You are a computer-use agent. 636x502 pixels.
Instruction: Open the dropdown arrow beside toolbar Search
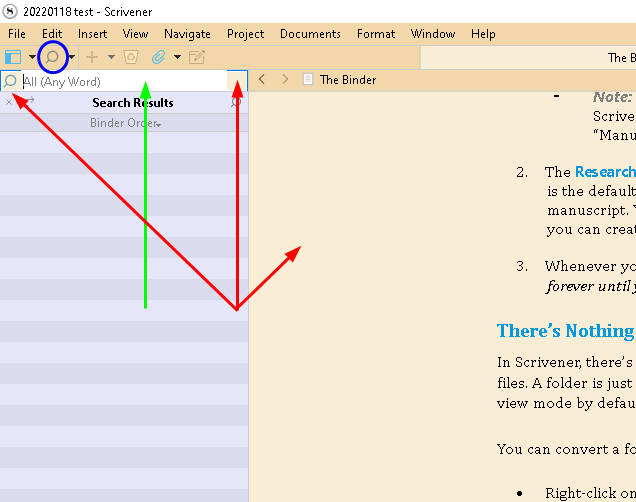pos(71,57)
